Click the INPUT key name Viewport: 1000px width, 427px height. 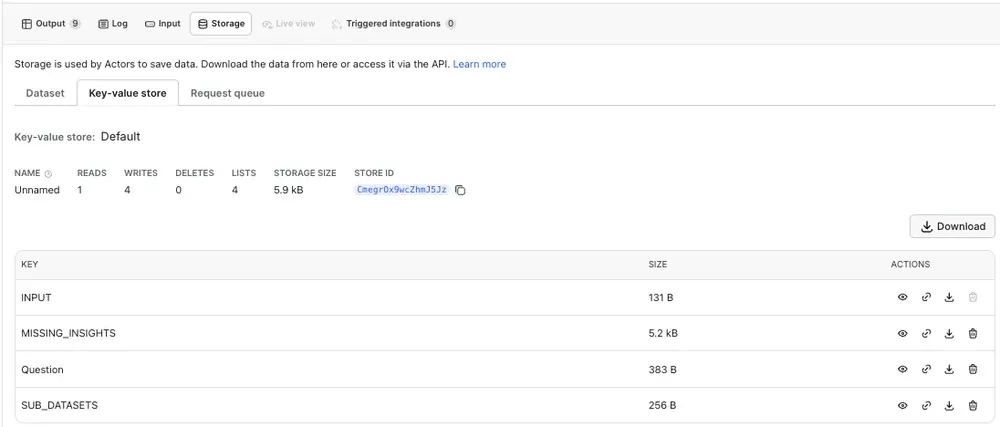coord(36,297)
